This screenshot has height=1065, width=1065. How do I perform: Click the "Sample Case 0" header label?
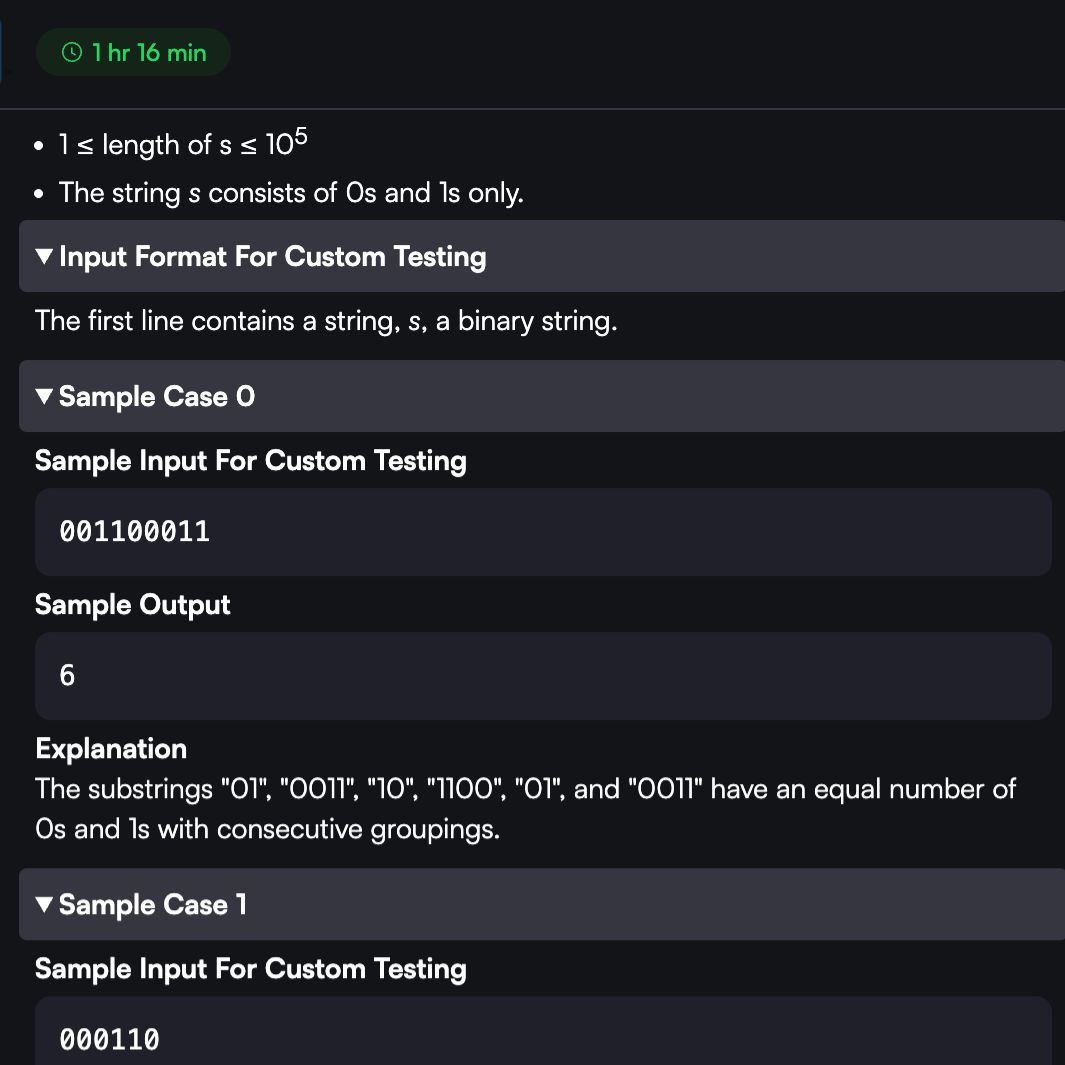pyautogui.click(x=157, y=397)
